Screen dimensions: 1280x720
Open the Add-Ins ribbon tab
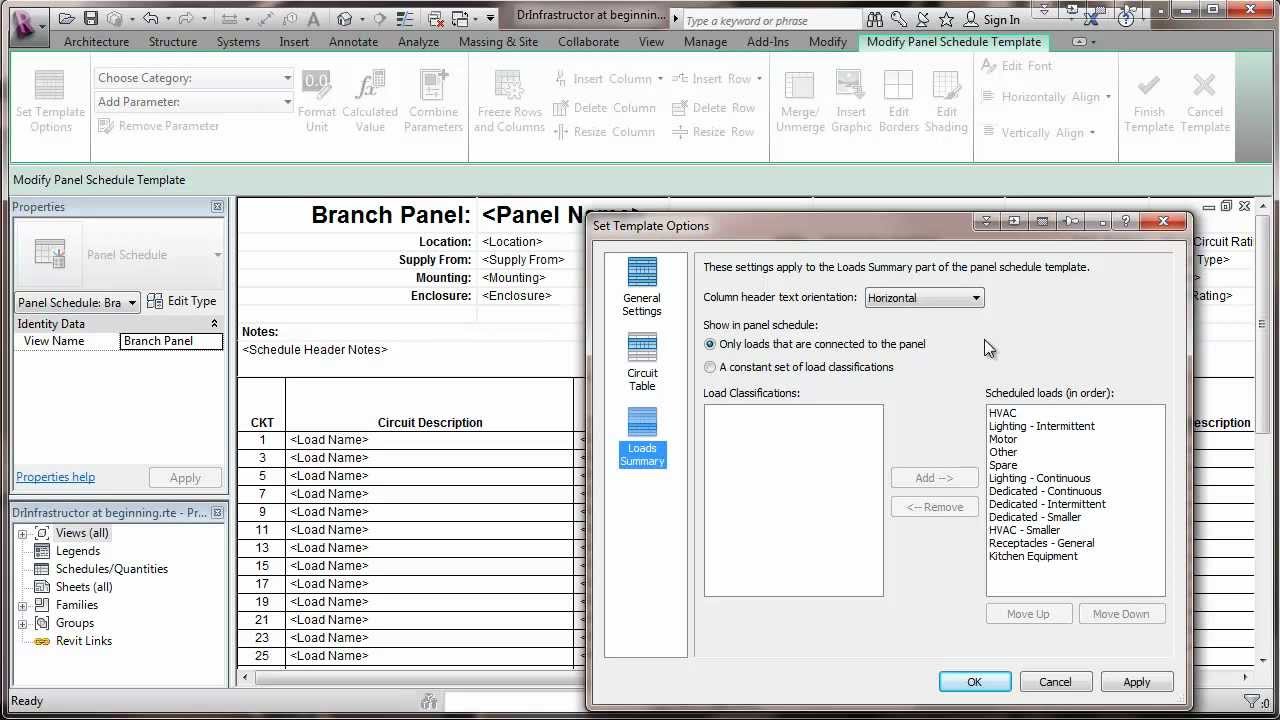click(767, 42)
